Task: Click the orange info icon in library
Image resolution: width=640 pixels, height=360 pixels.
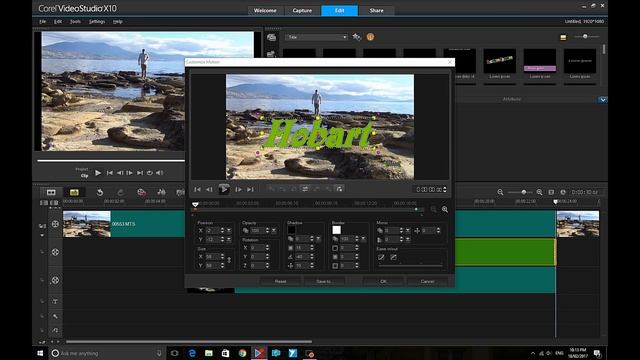Action: point(370,37)
